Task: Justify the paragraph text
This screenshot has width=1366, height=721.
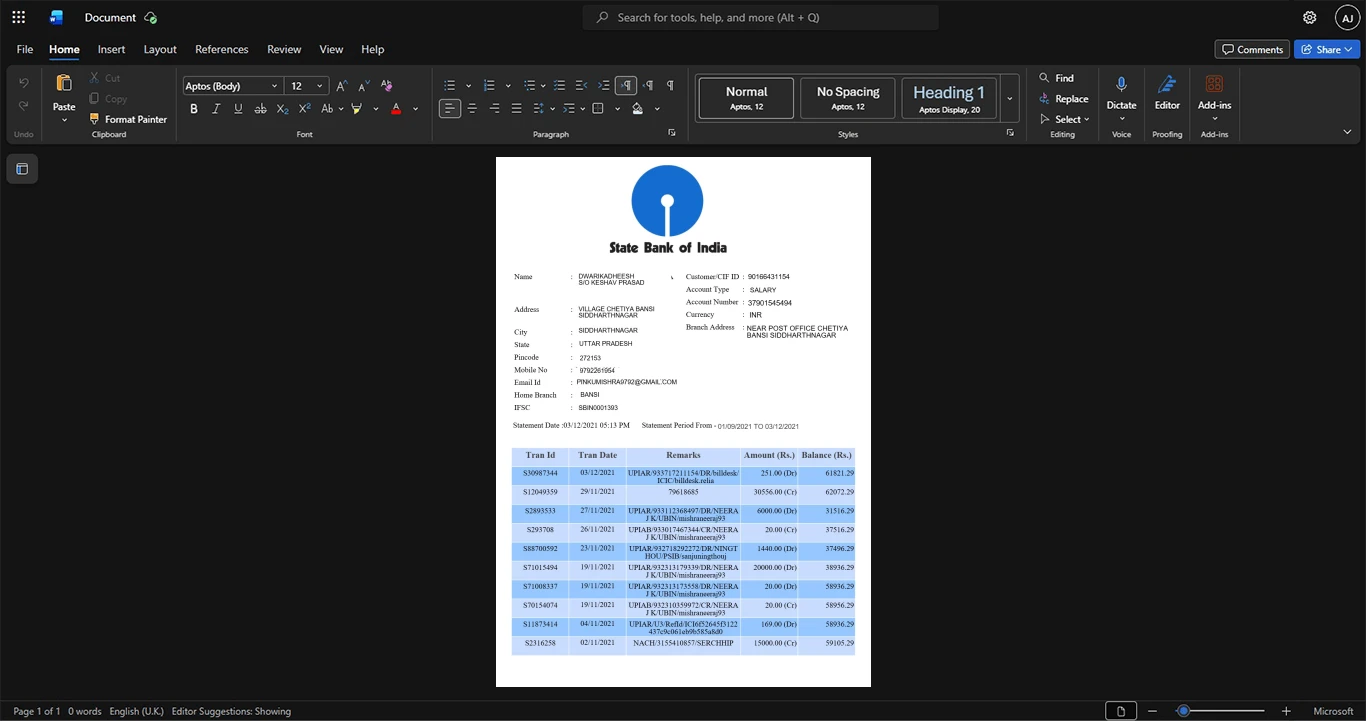Action: [x=516, y=108]
